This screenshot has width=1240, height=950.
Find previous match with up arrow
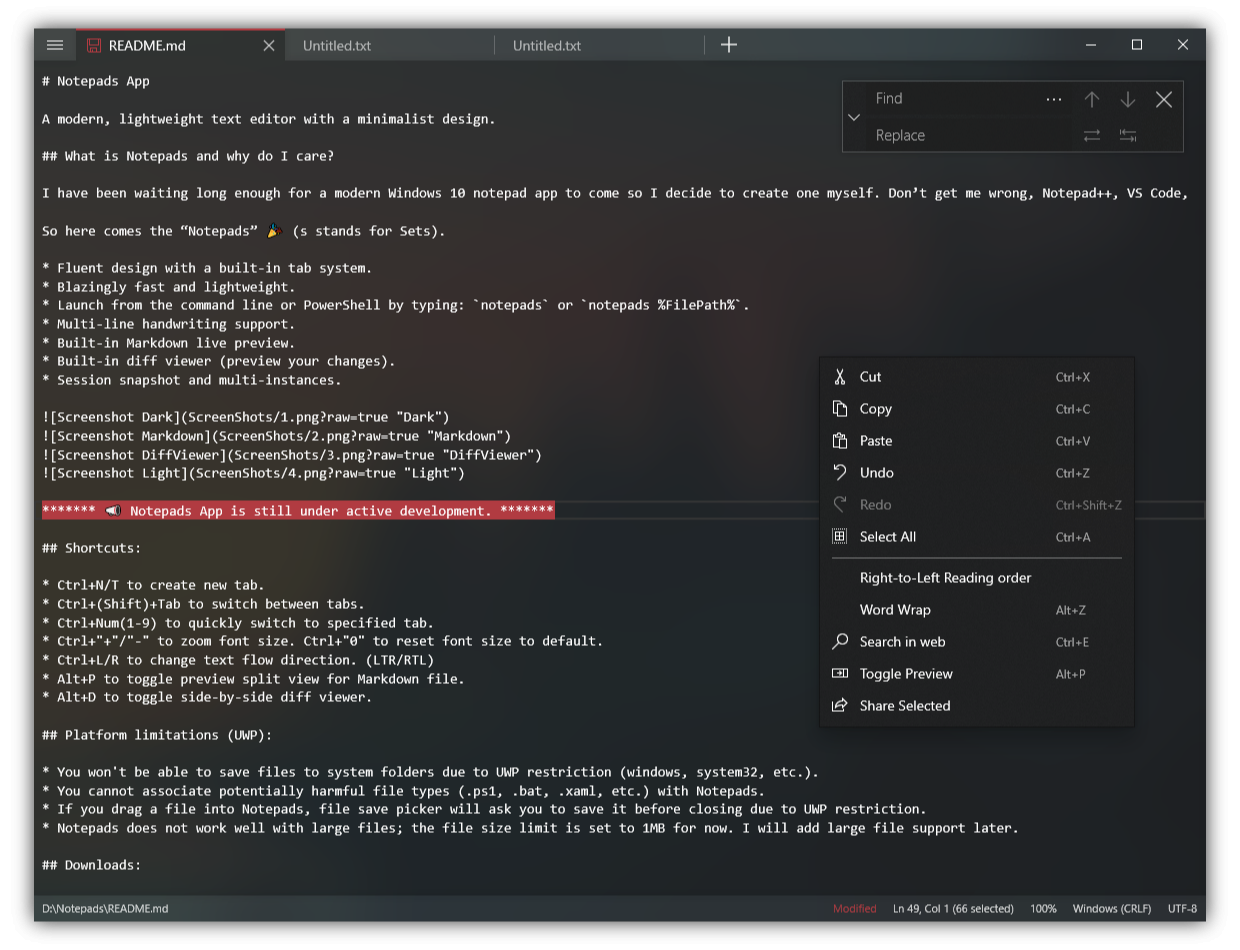1092,99
